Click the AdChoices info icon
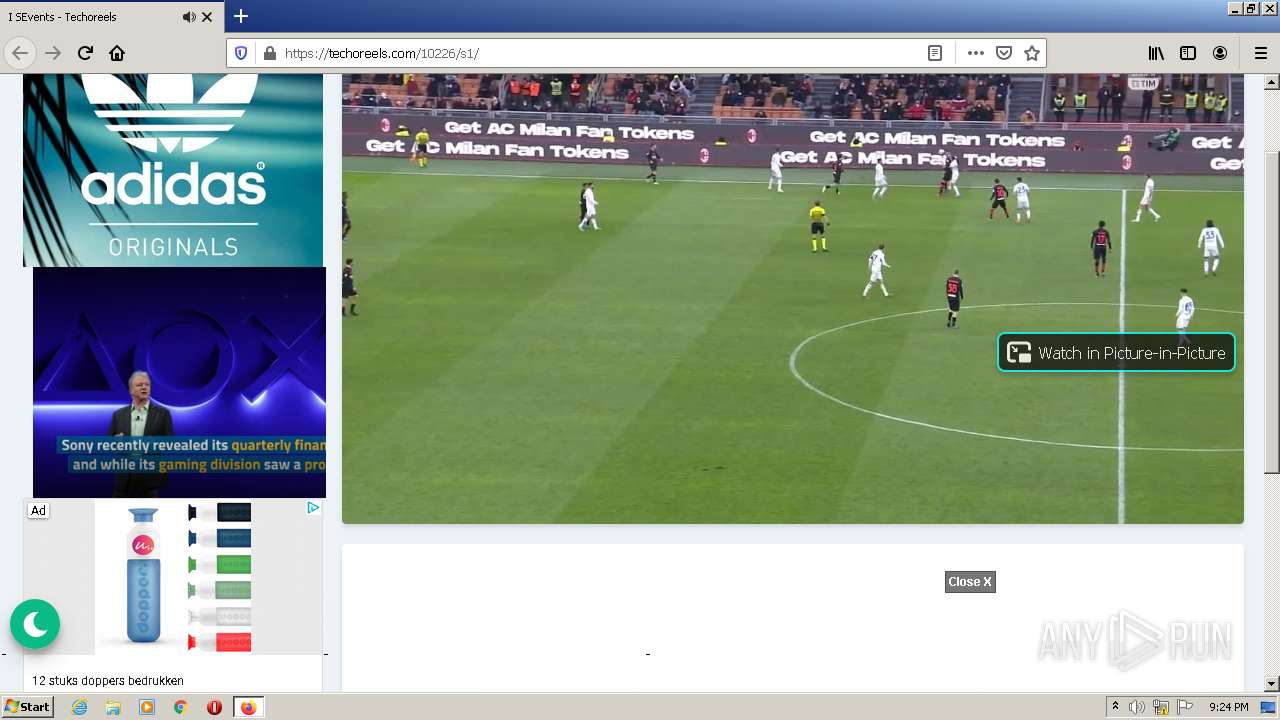 pos(313,508)
